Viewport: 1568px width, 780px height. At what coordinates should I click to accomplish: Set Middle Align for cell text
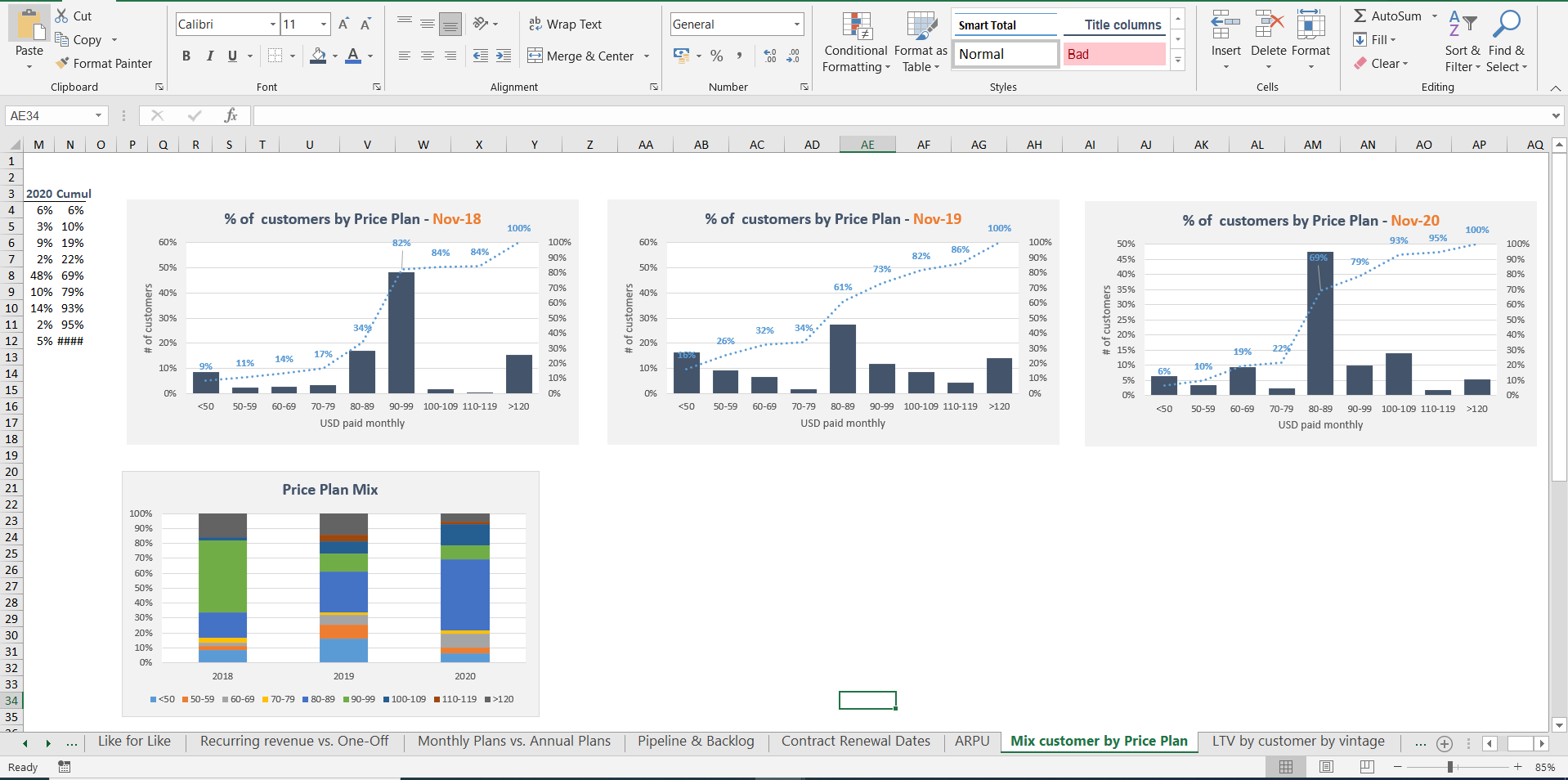click(428, 24)
